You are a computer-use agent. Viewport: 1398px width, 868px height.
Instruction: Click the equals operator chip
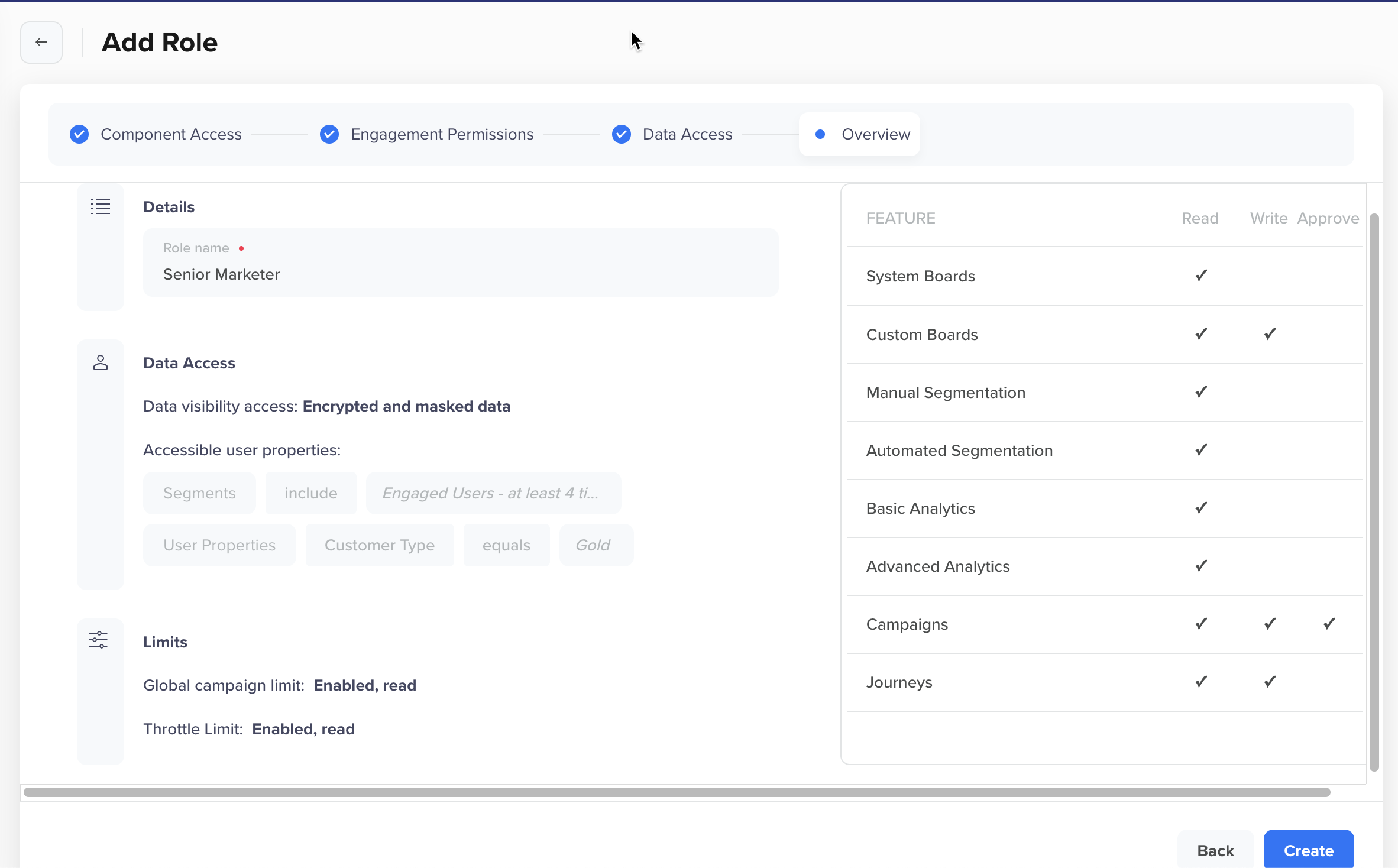[506, 545]
